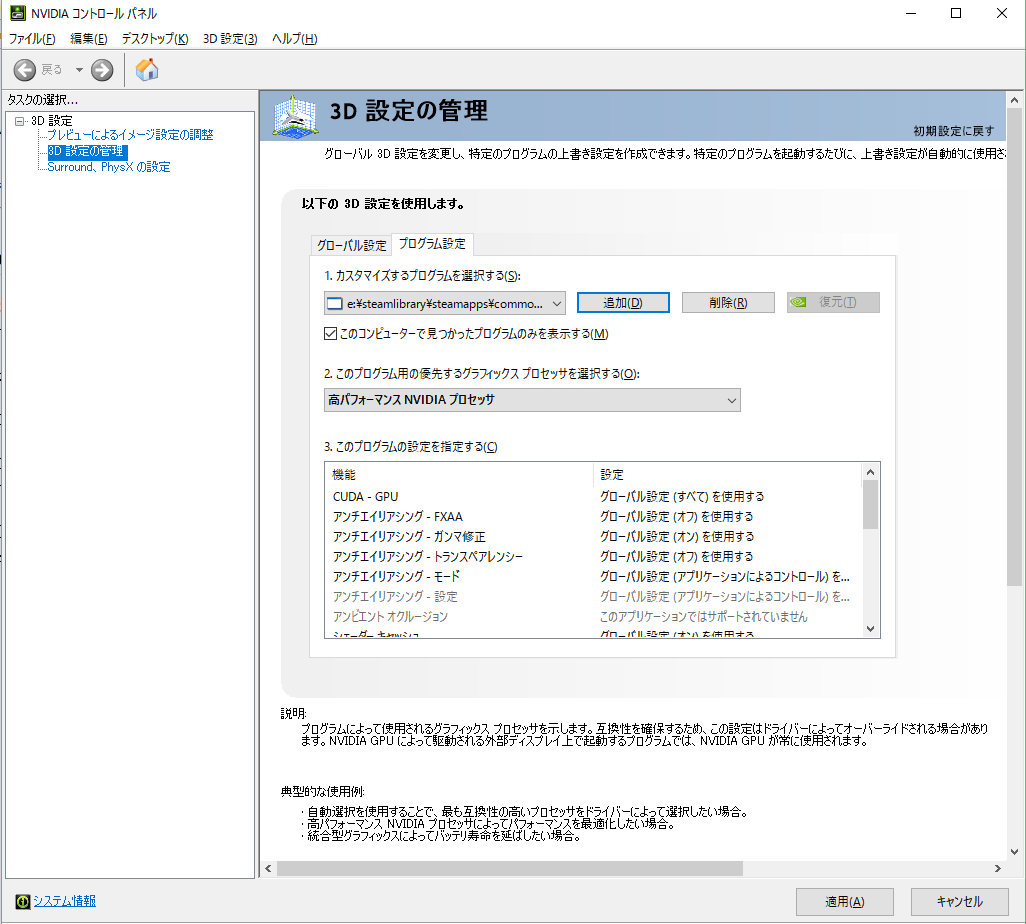Screen dimensions: 1026x924
Task: Click the system information icon at bottom left
Action: [x=22, y=901]
